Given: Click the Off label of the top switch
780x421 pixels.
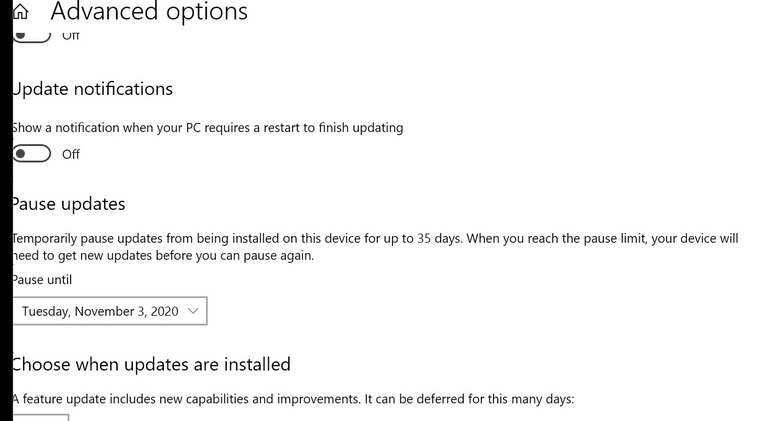Looking at the screenshot, I should pos(71,36).
